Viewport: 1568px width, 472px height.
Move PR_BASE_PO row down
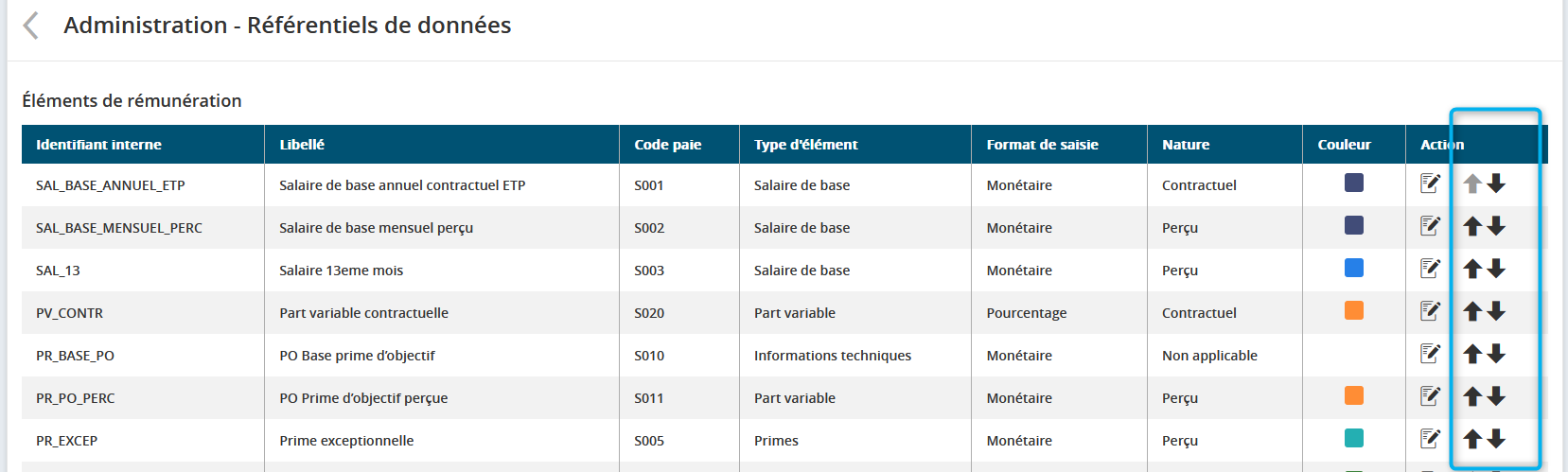tap(1496, 354)
